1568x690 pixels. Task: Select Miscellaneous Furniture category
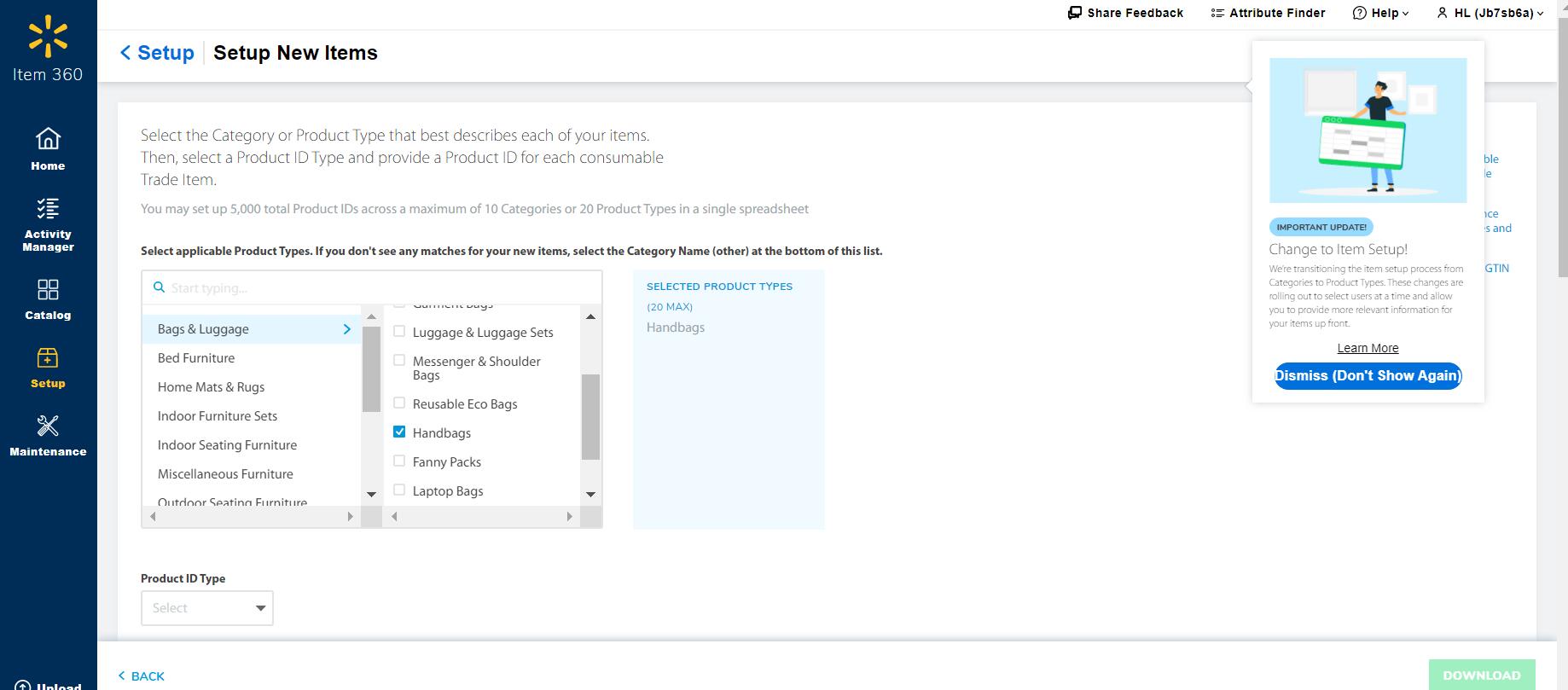[225, 474]
